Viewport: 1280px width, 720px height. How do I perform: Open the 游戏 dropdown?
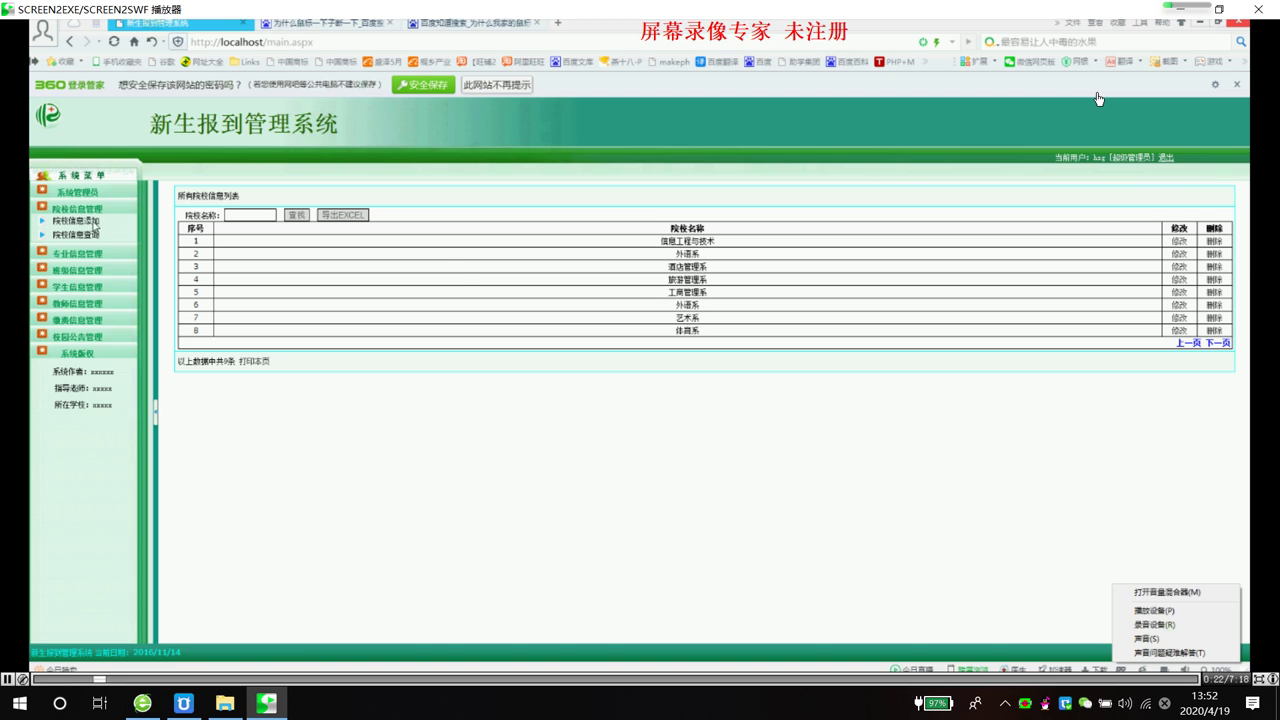[x=1214, y=62]
